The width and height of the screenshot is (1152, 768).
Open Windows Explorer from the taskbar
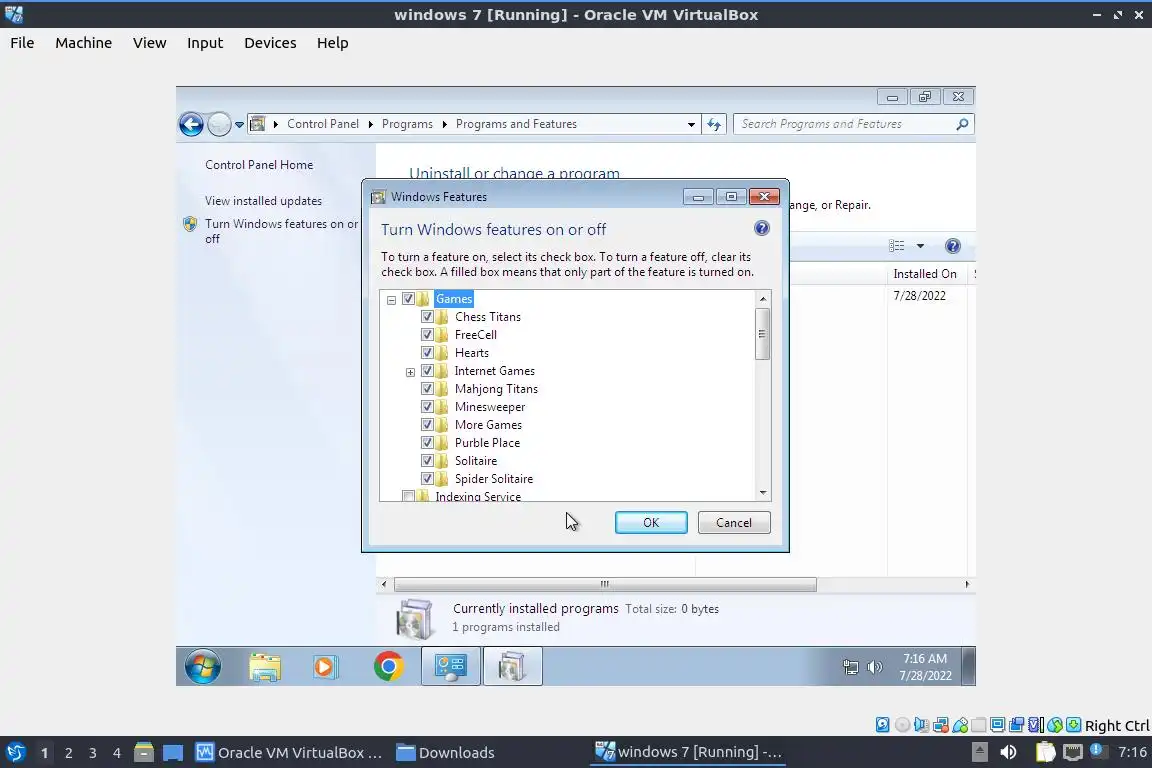[264, 667]
